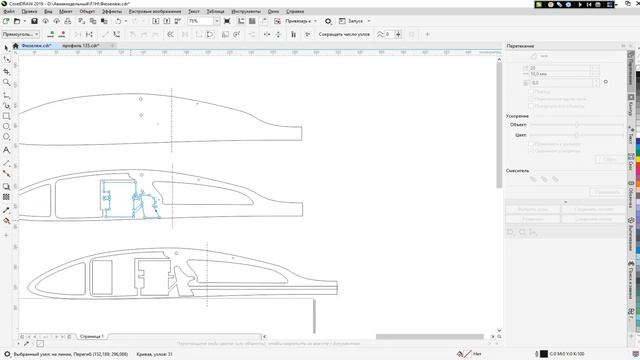
Task: Expand the collapse arrow in Перетекание docker
Action: point(566,202)
